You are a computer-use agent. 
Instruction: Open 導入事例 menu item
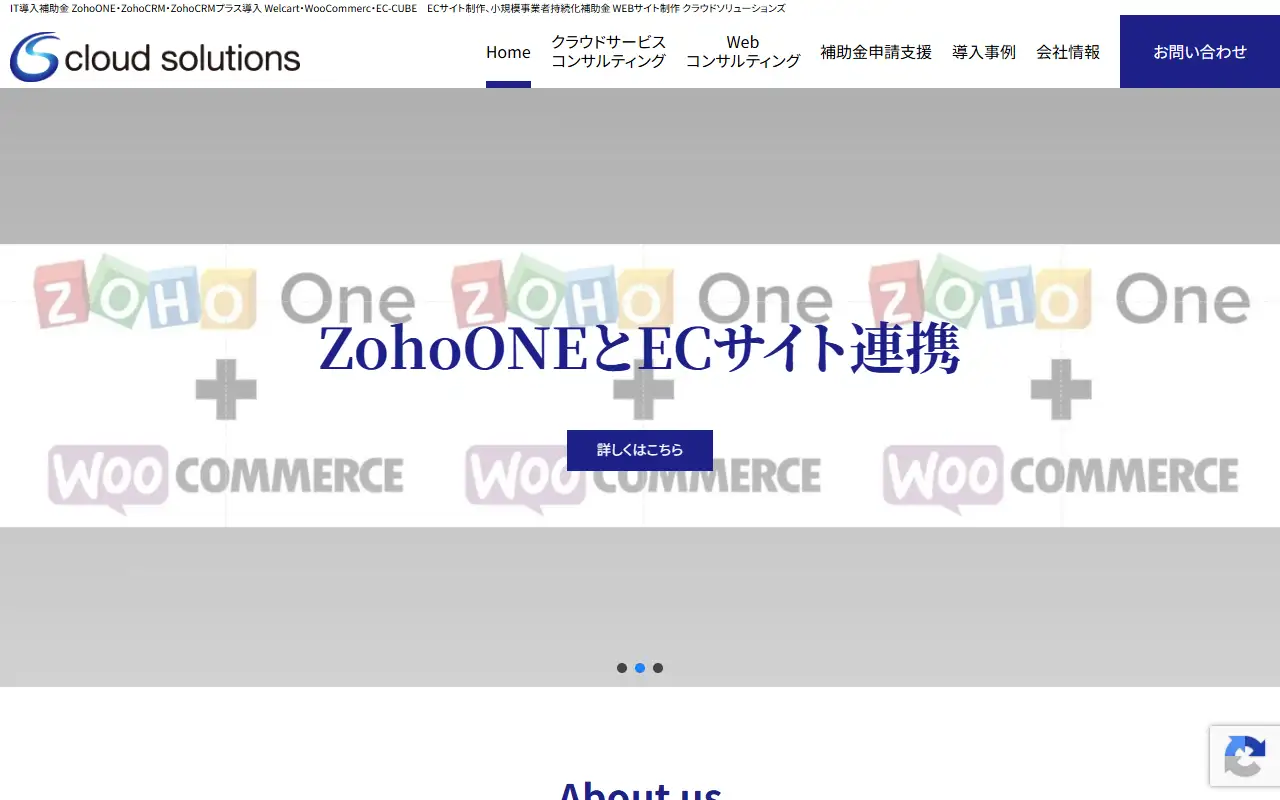coord(984,52)
